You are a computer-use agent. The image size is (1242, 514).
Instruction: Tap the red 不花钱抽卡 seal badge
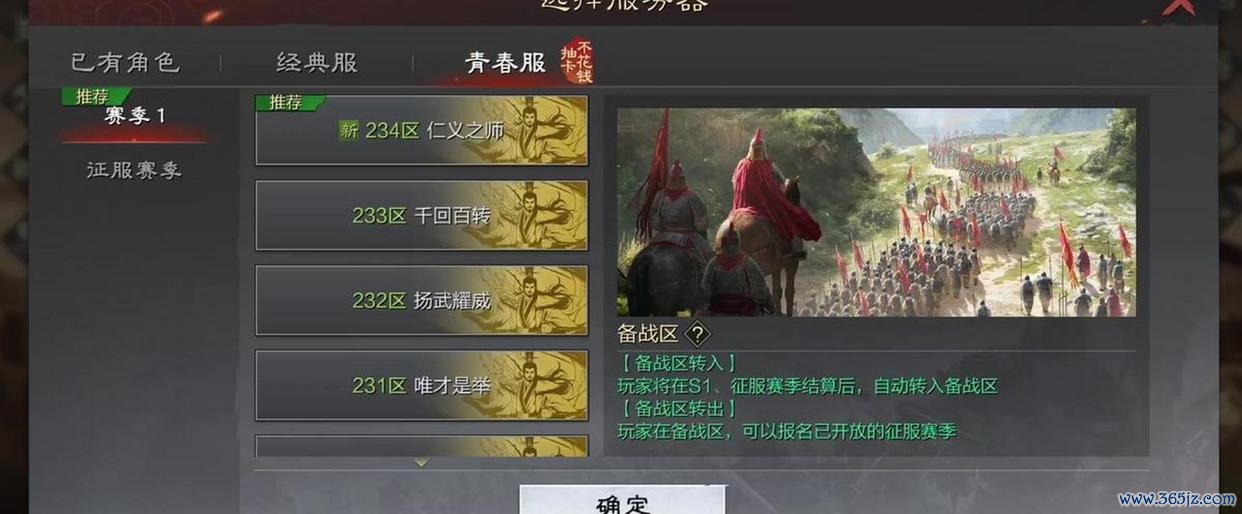coord(577,64)
